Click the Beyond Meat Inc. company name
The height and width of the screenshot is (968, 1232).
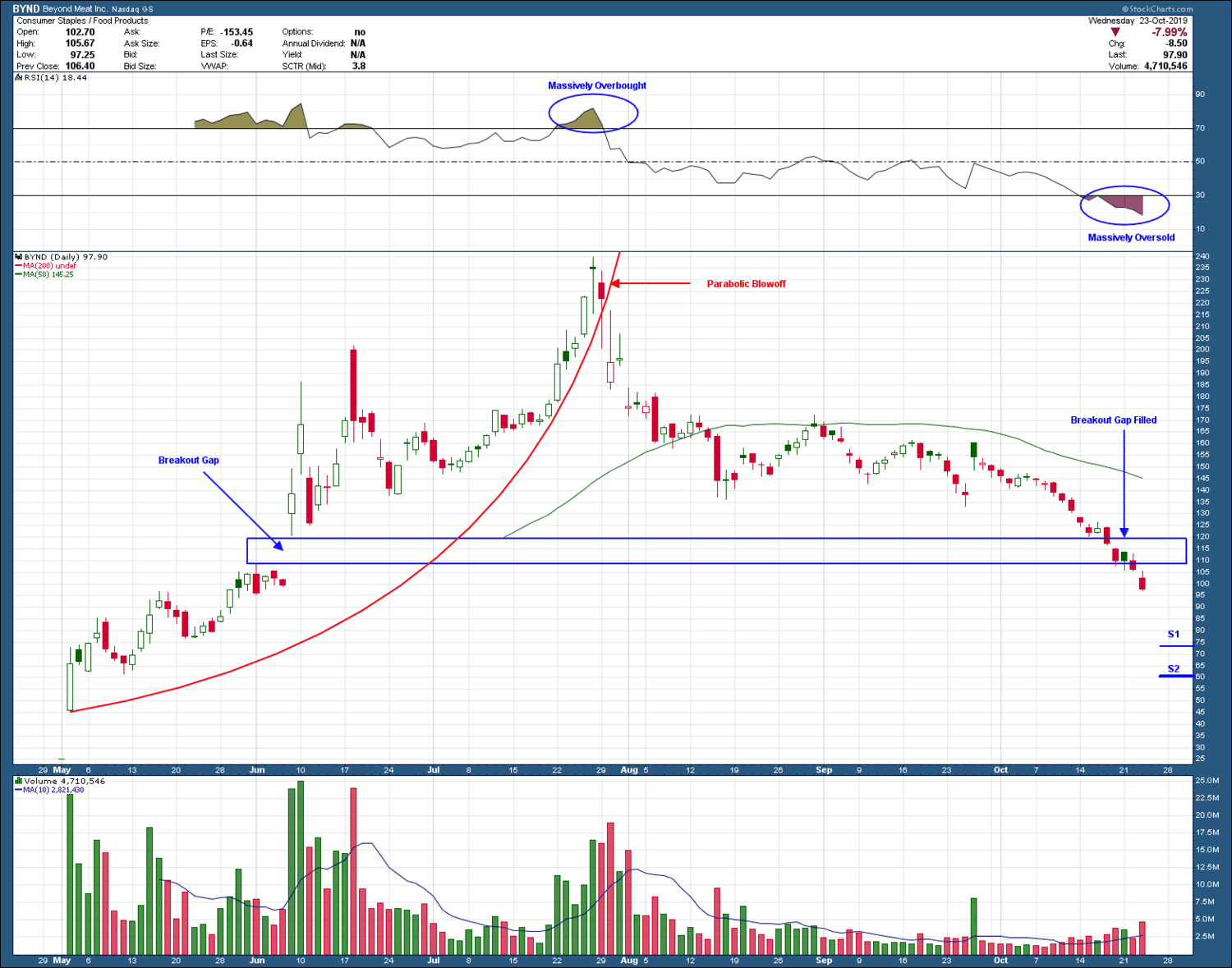click(75, 9)
